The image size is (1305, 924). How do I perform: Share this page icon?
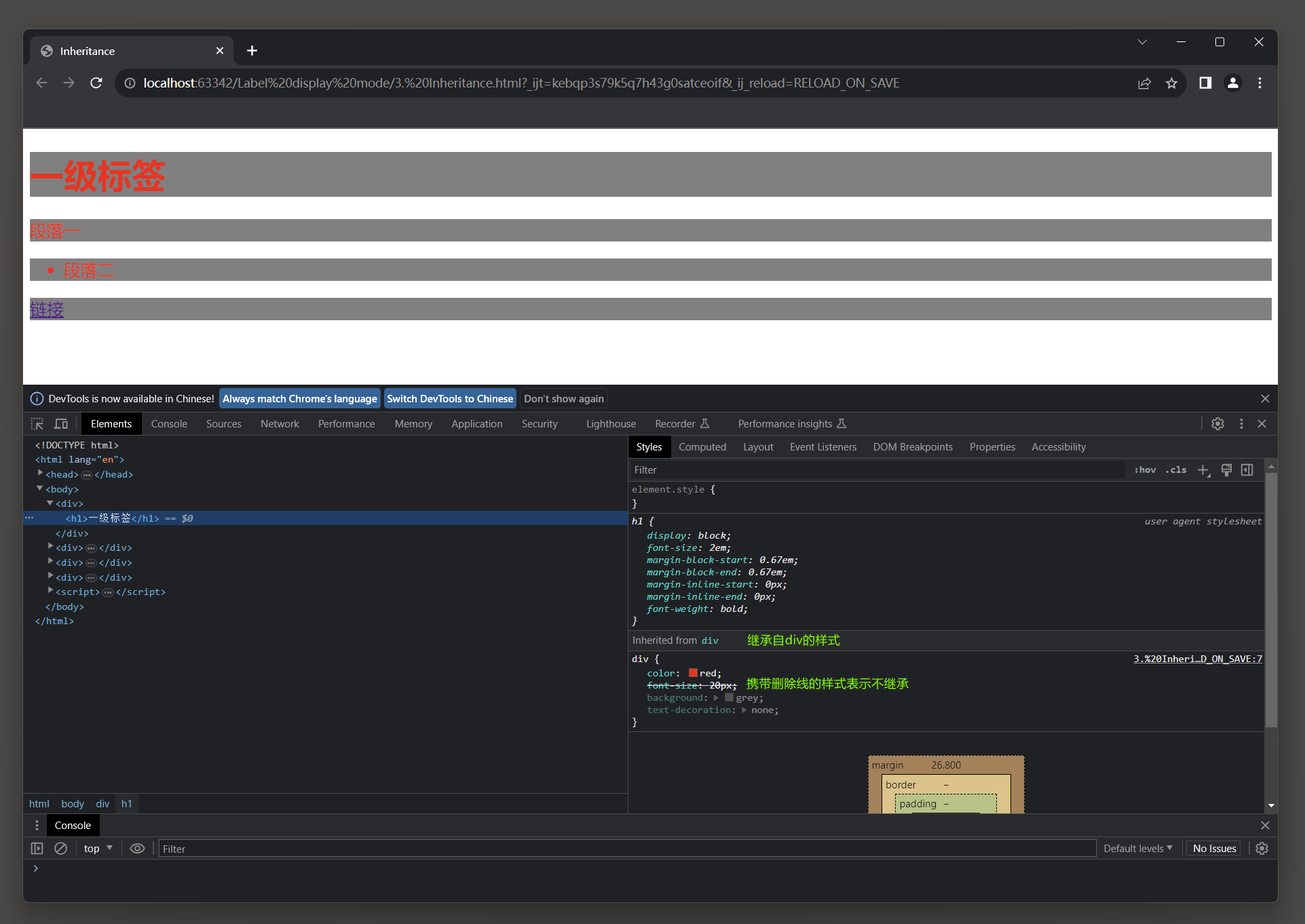coord(1145,83)
